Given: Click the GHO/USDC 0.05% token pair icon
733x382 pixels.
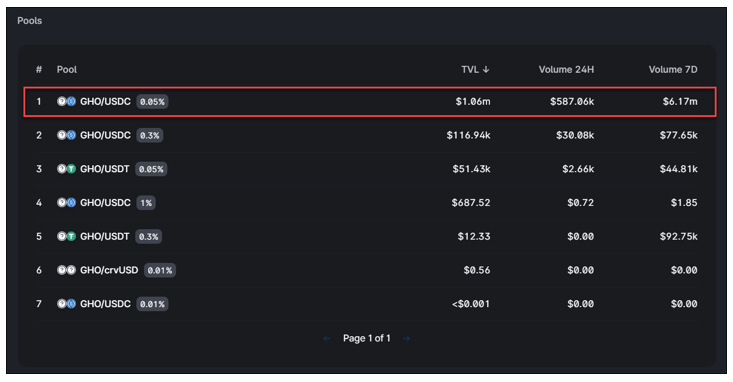Looking at the screenshot, I should 66,101.
